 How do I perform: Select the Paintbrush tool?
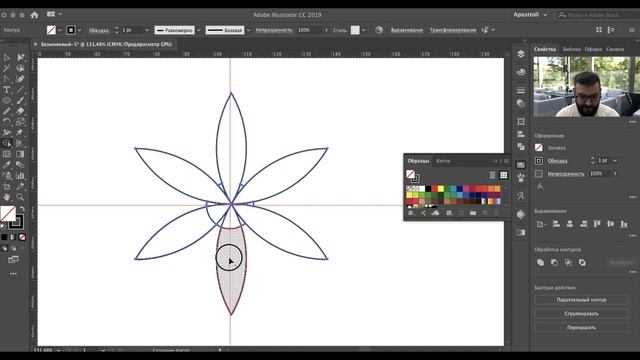[20, 100]
